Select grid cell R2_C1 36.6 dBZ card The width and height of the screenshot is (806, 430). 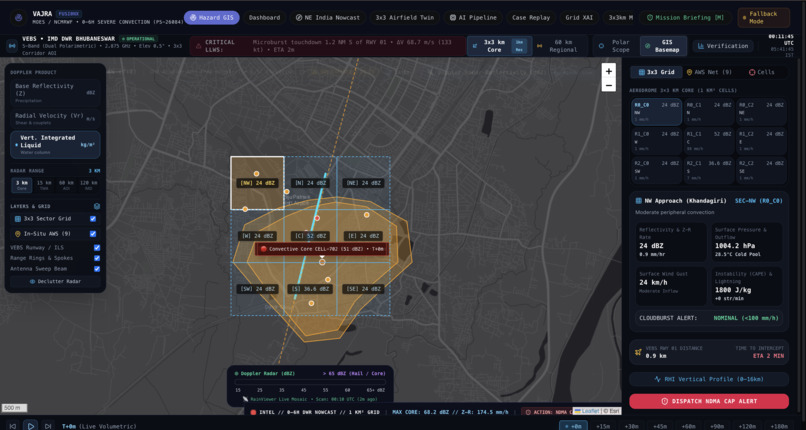point(709,170)
